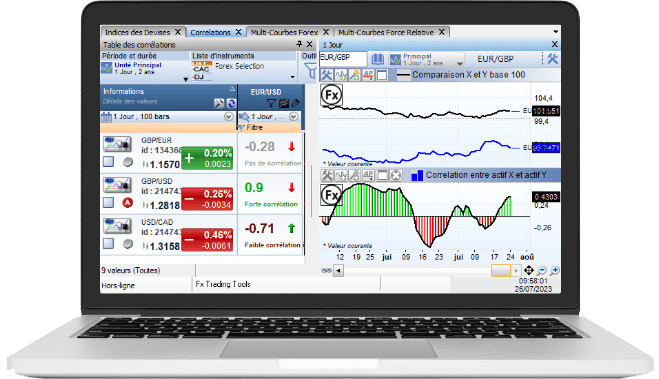659x379 pixels.
Task: Tick the checkbox in the GBP/USD row
Action: [108, 203]
